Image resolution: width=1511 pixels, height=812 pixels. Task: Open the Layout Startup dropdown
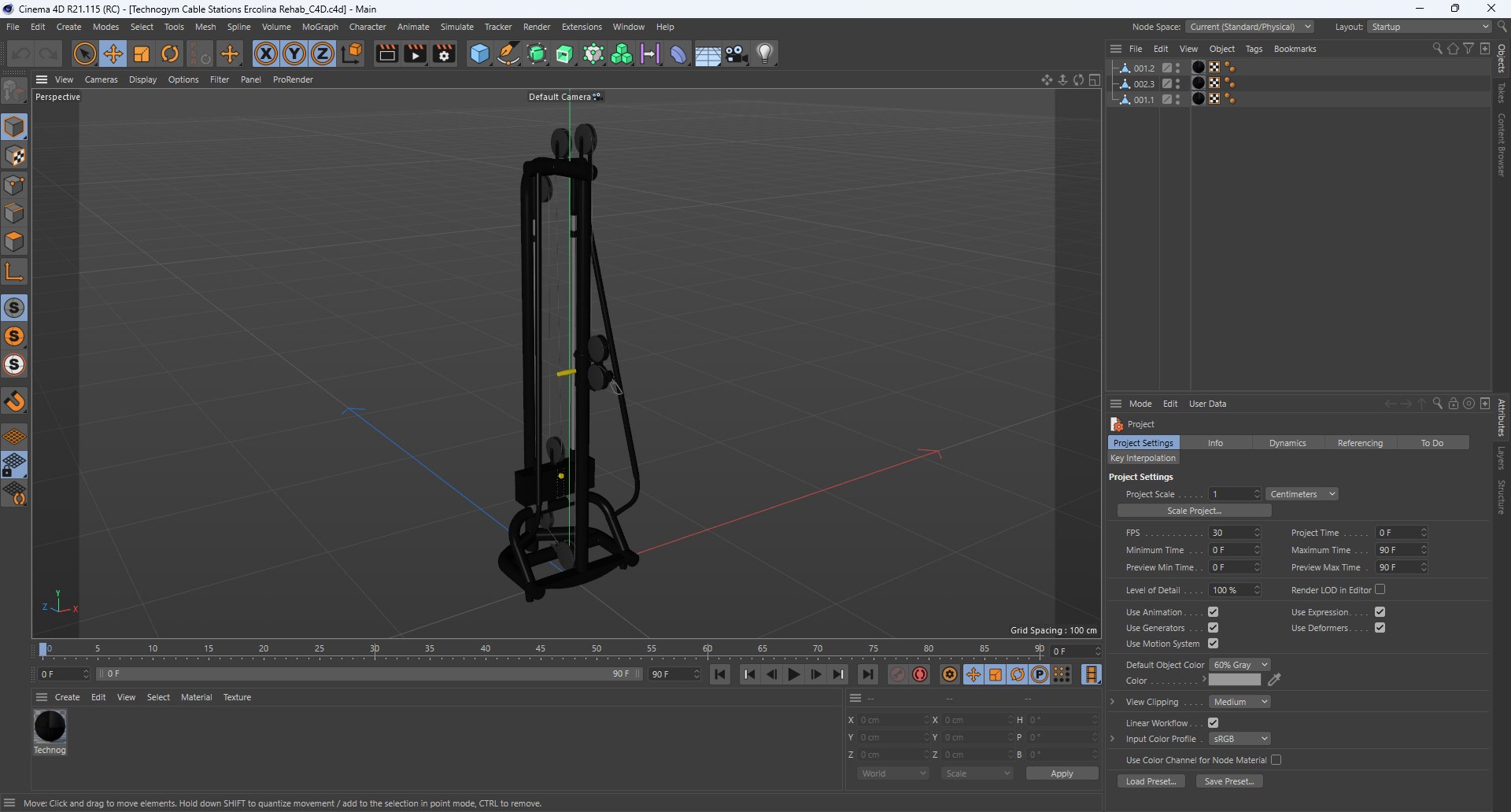coord(1429,27)
